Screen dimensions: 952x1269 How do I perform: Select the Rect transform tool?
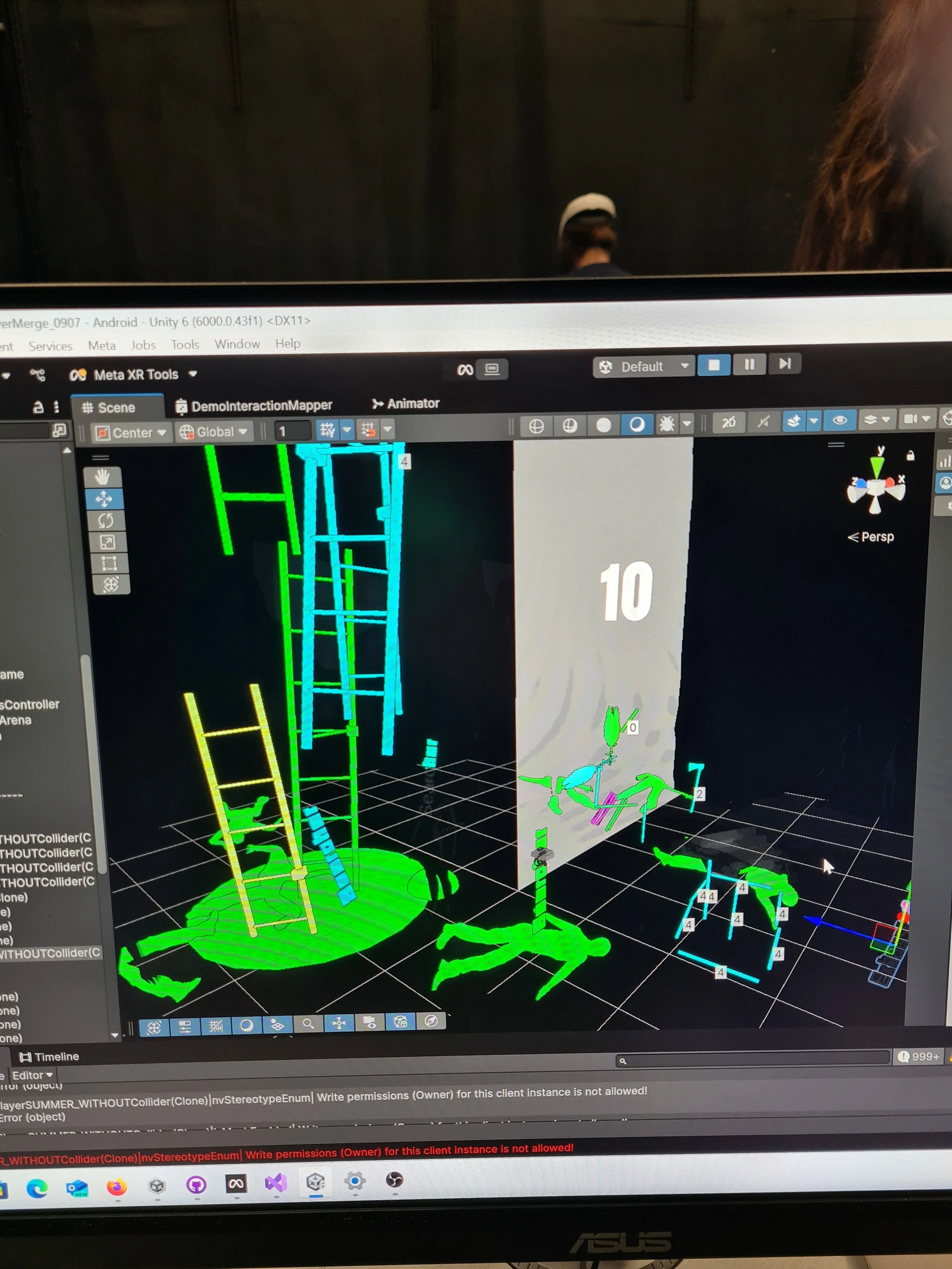pyautogui.click(x=109, y=563)
